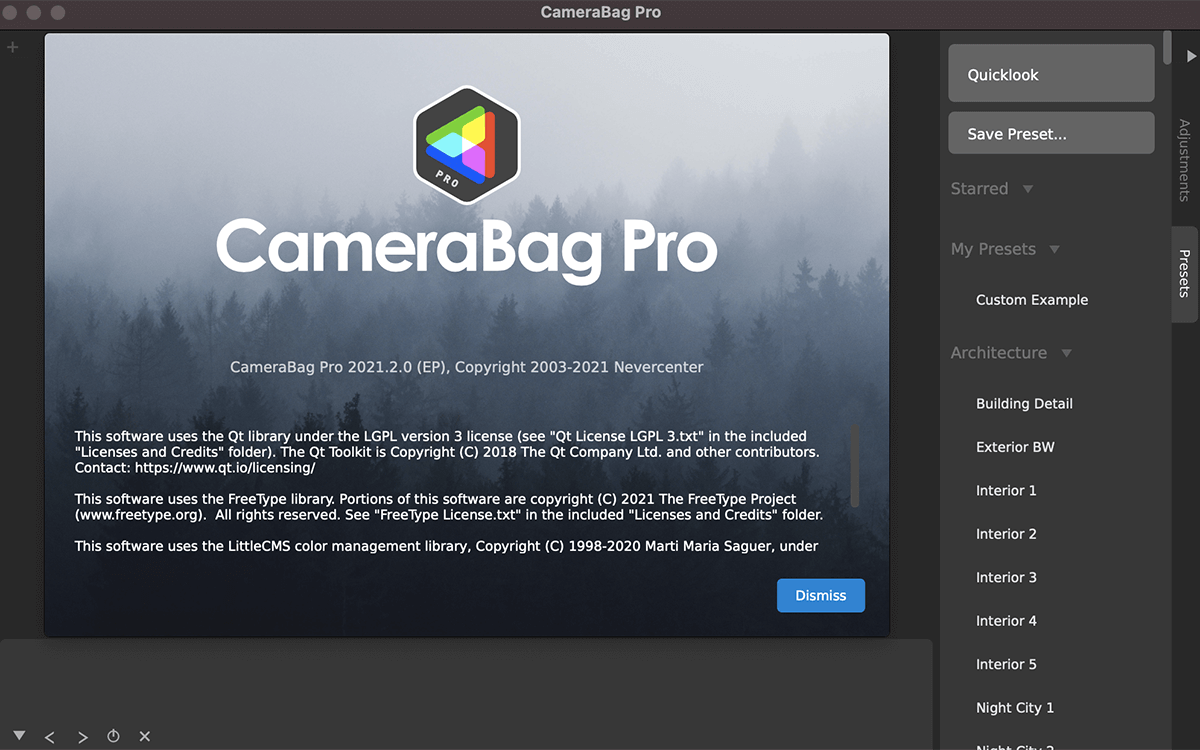Screen dimensions: 1200x750
Task: Click the license text scrollbar
Action: [x=855, y=465]
